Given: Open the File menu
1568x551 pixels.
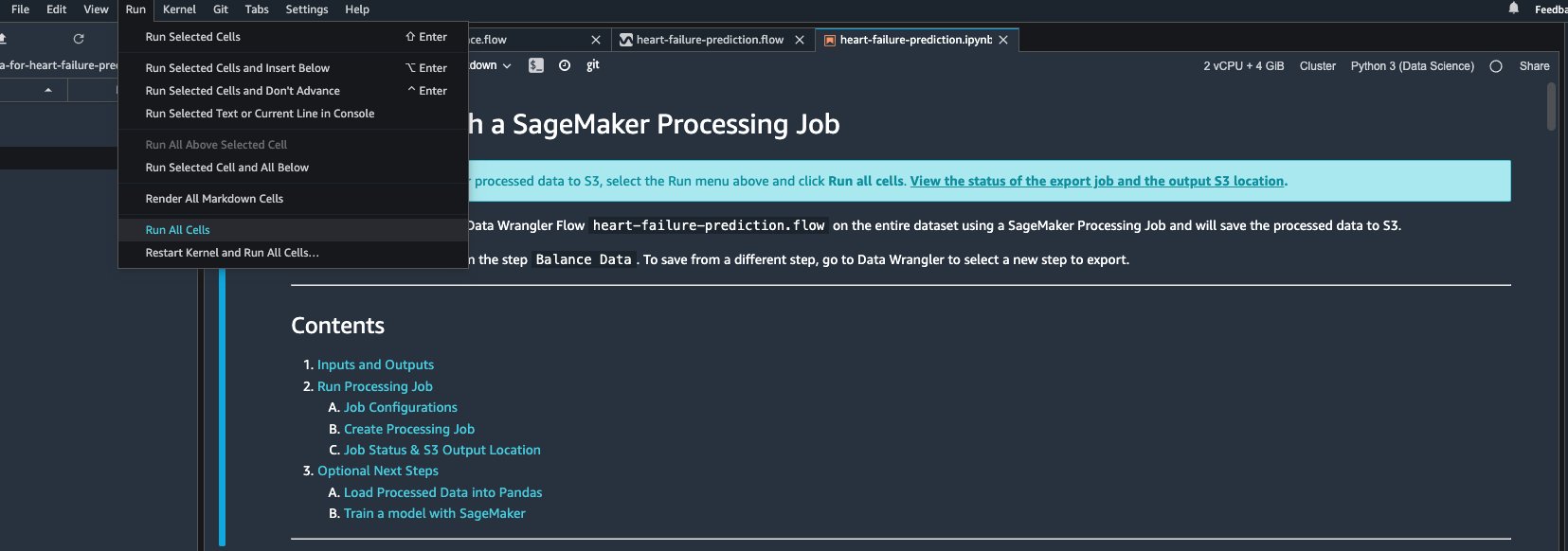Looking at the screenshot, I should pos(20,9).
